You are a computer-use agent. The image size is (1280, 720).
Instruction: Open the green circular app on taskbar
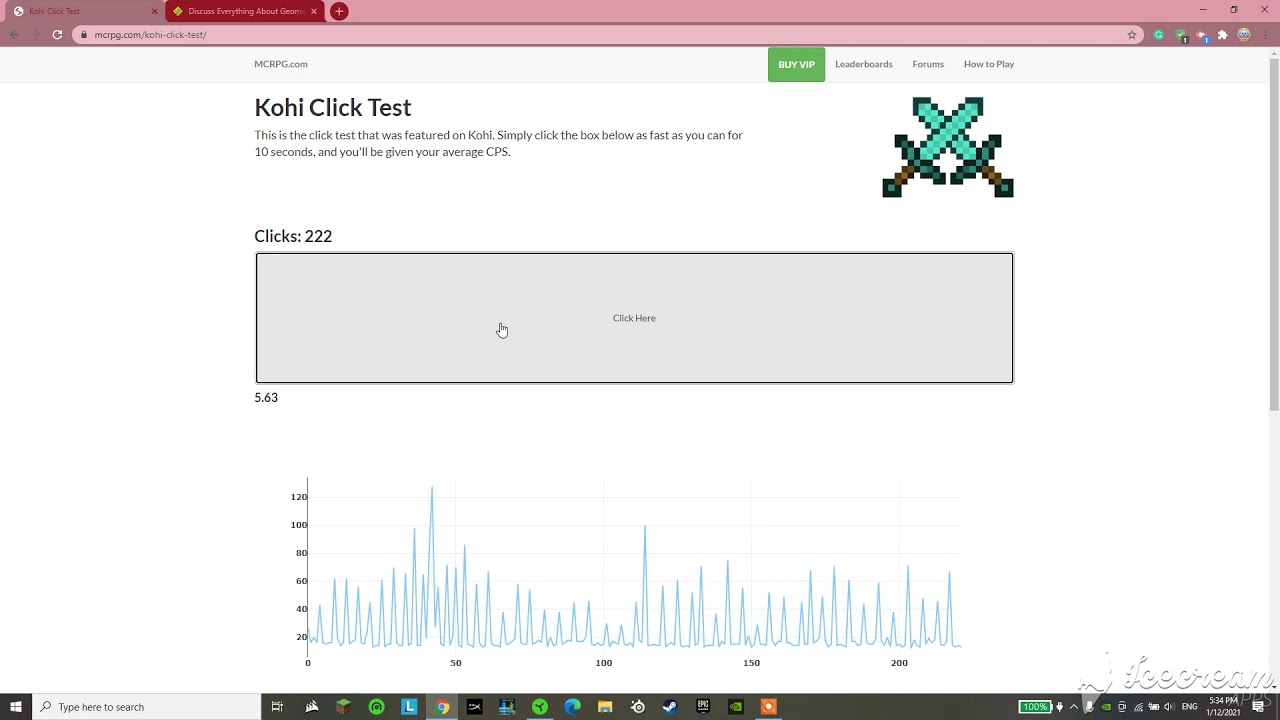tap(377, 707)
